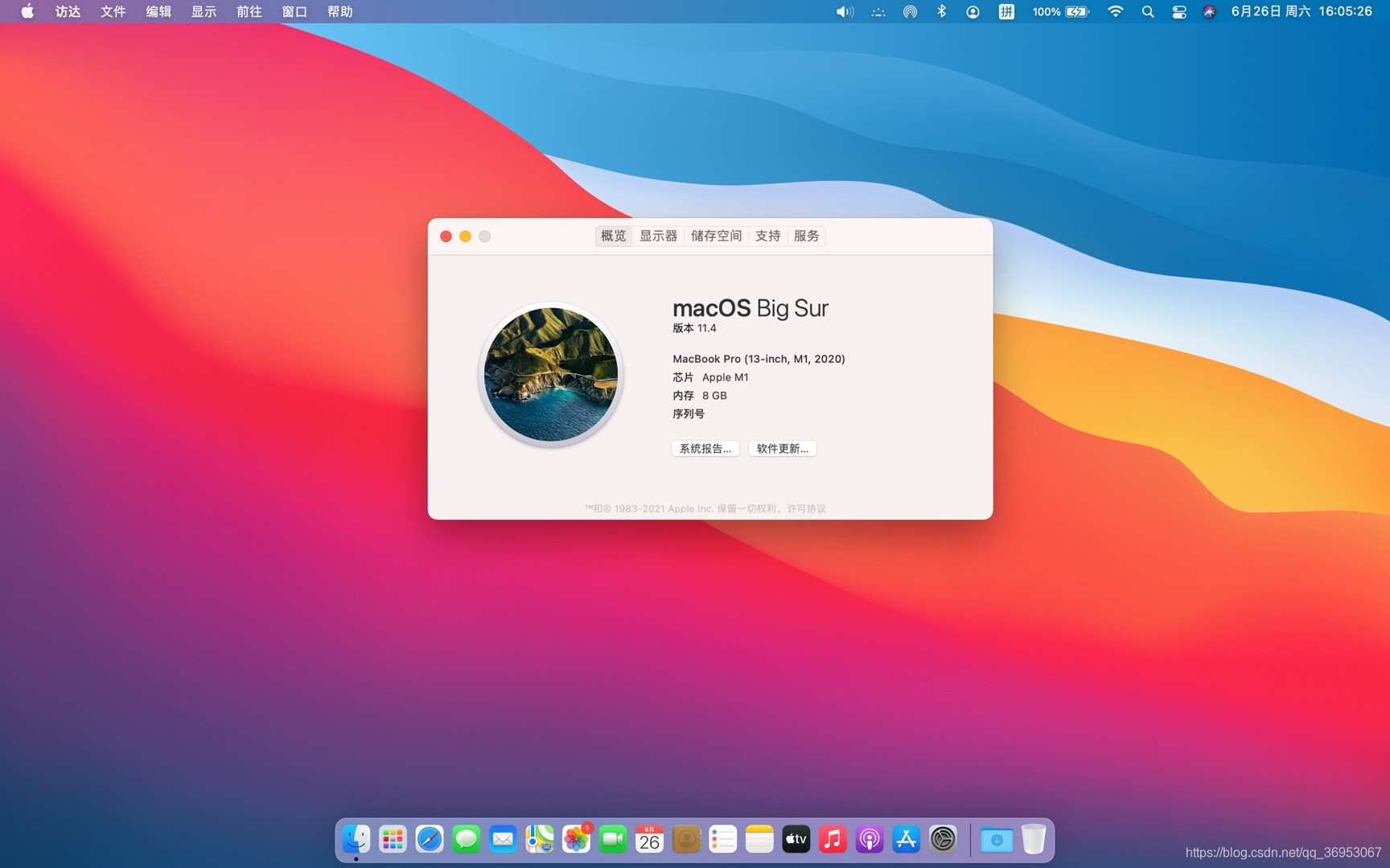Click the 内存 8 GB text
Screen dimensions: 1390x868
point(700,396)
